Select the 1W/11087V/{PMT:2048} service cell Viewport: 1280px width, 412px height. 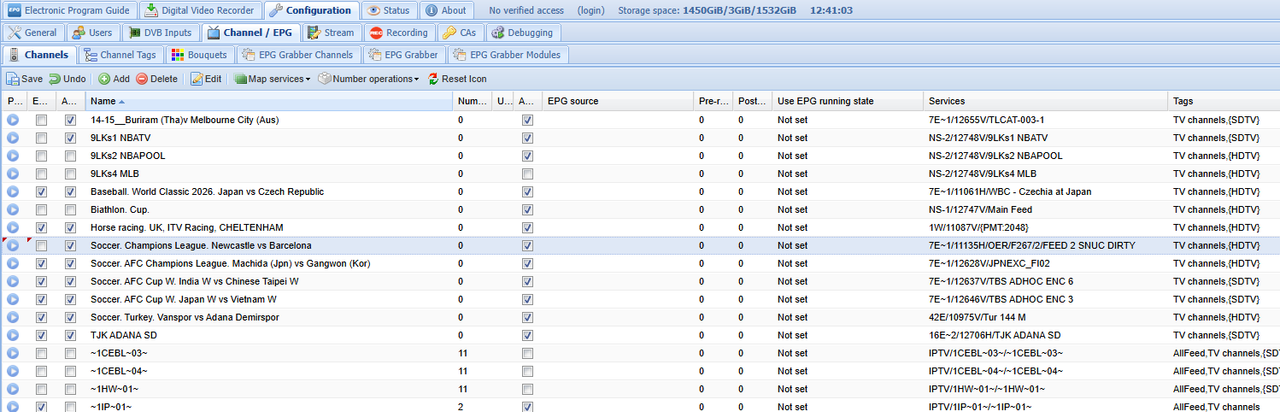click(1046, 228)
